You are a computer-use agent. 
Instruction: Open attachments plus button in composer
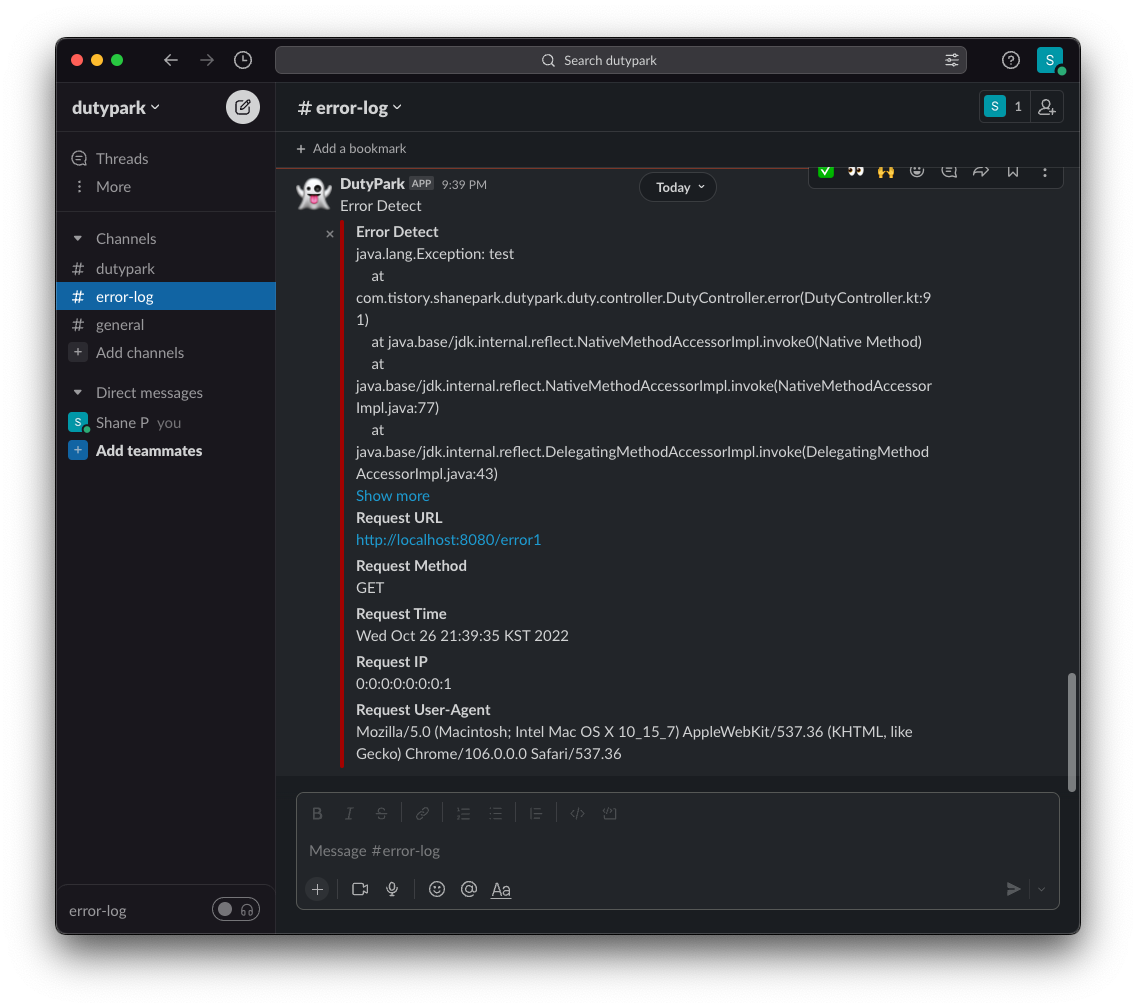coord(317,889)
